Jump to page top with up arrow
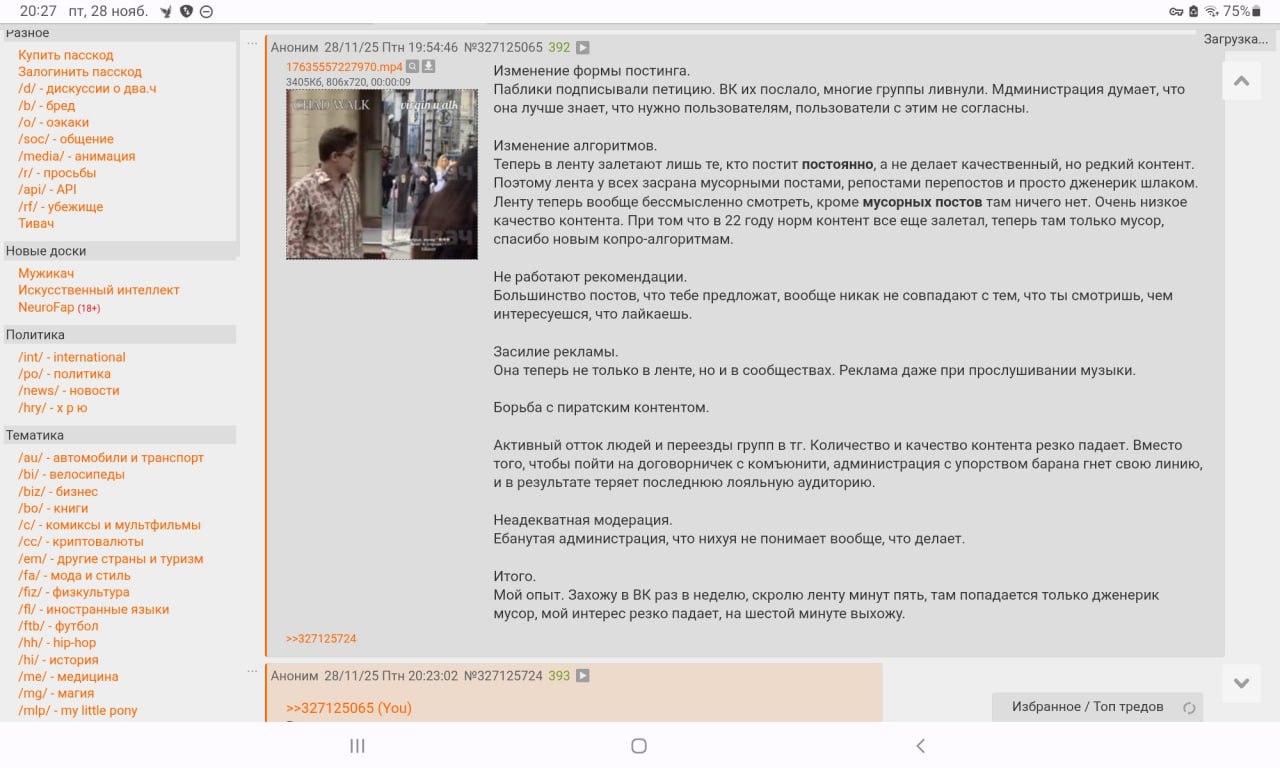This screenshot has width=1280, height=768. click(x=1241, y=81)
